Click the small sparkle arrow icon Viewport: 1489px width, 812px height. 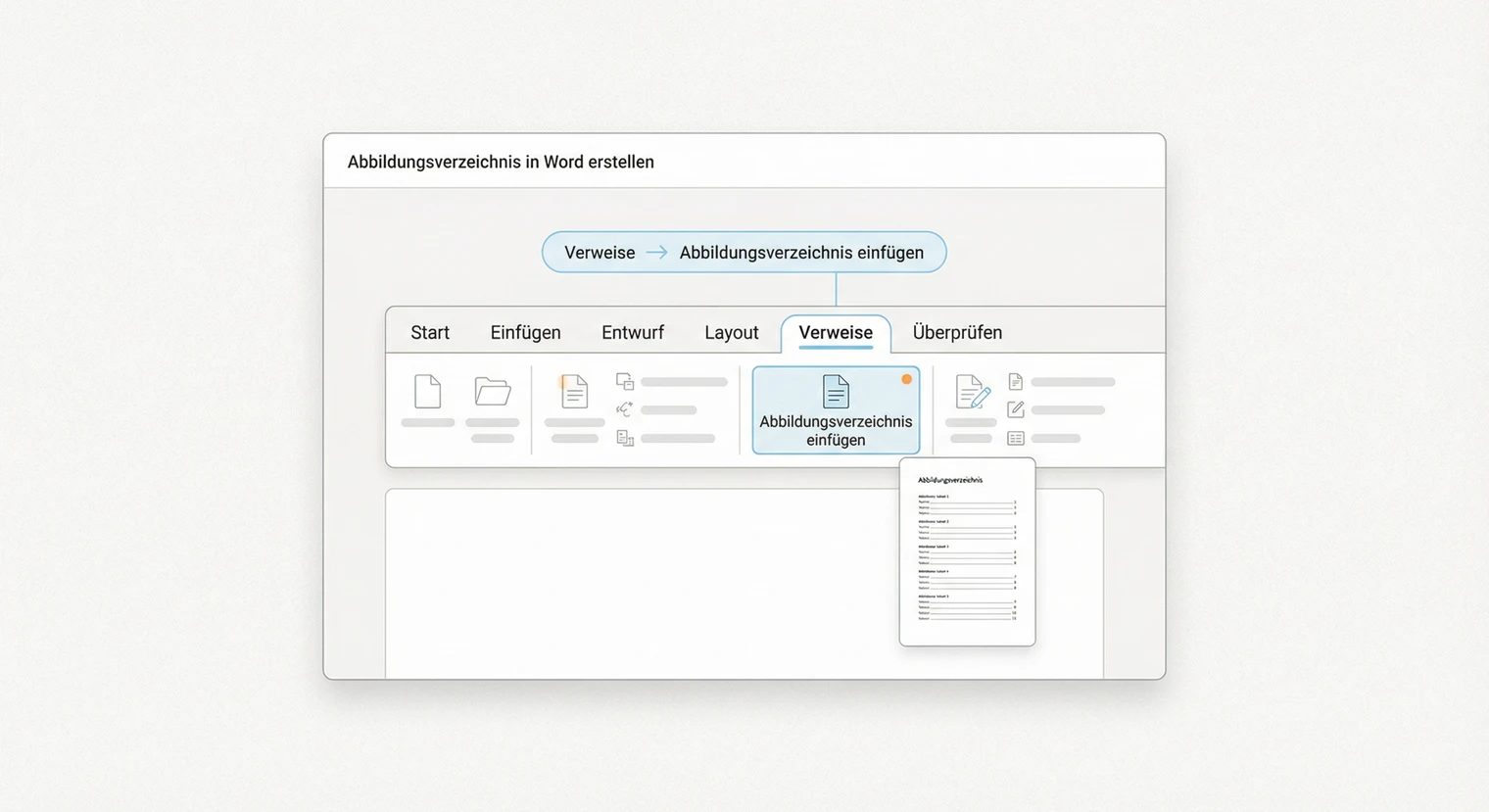point(625,409)
